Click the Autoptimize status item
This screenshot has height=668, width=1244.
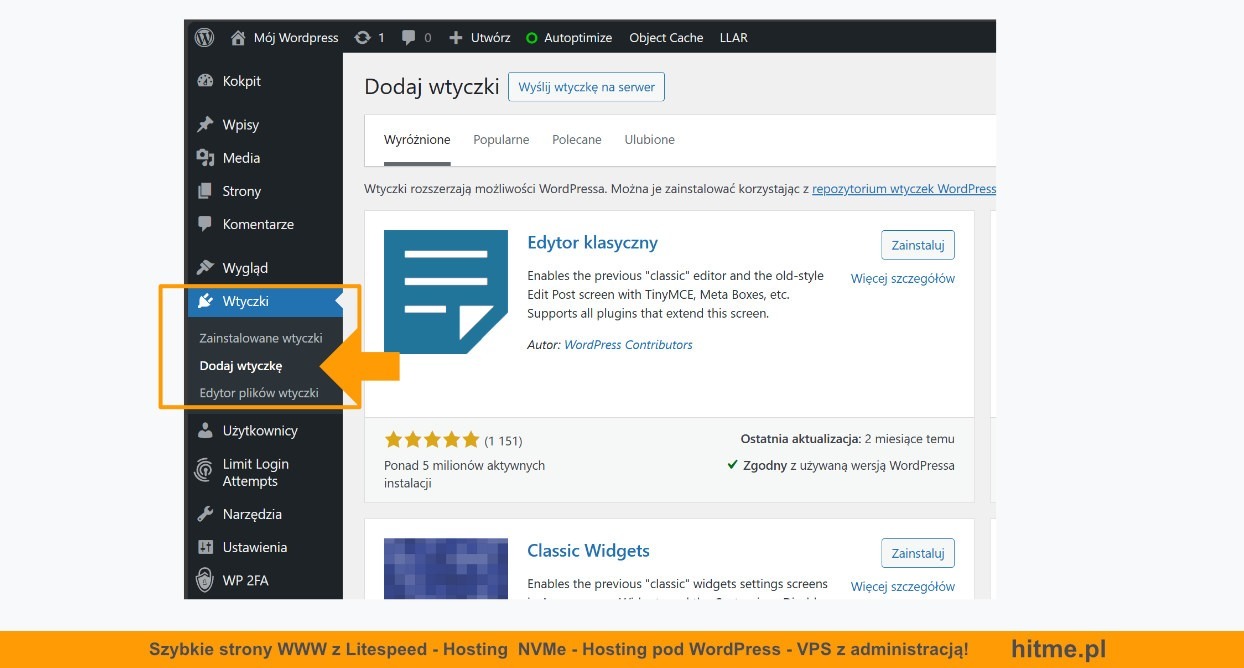click(568, 38)
